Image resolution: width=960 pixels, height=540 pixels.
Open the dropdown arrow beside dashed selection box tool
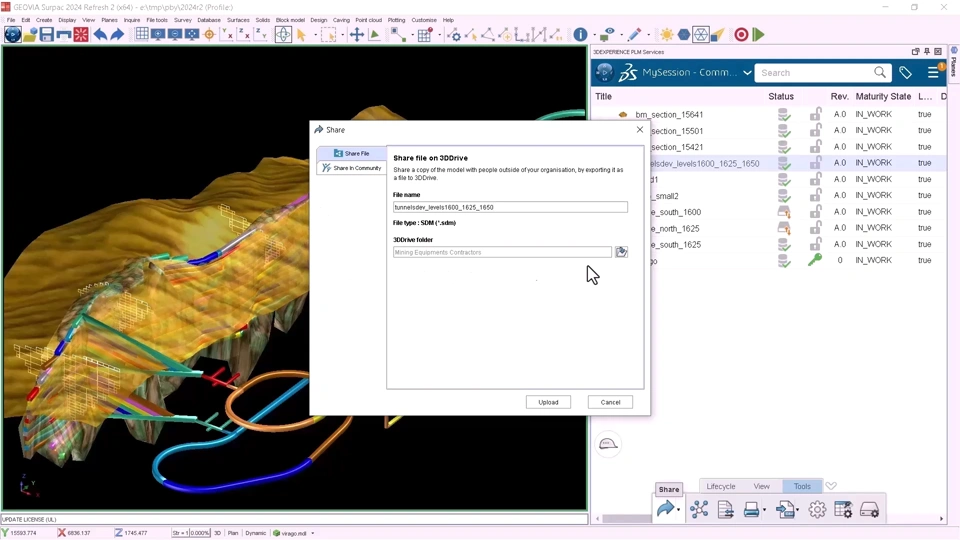[x=342, y=35]
